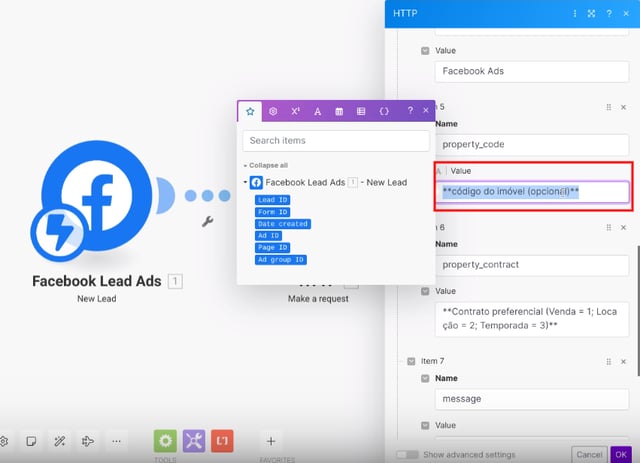Click the explain flow airplane icon
The width and height of the screenshot is (640, 463).
pyautogui.click(x=88, y=441)
